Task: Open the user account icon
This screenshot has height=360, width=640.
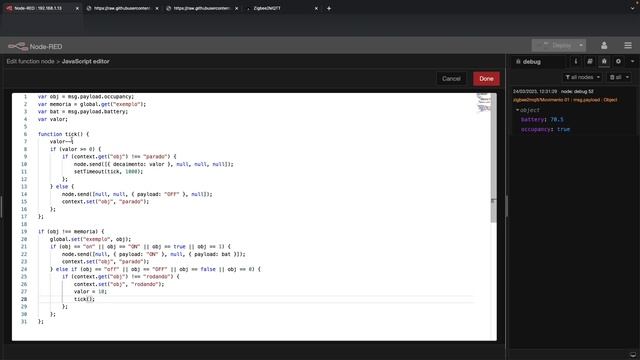Action: [x=604, y=45]
